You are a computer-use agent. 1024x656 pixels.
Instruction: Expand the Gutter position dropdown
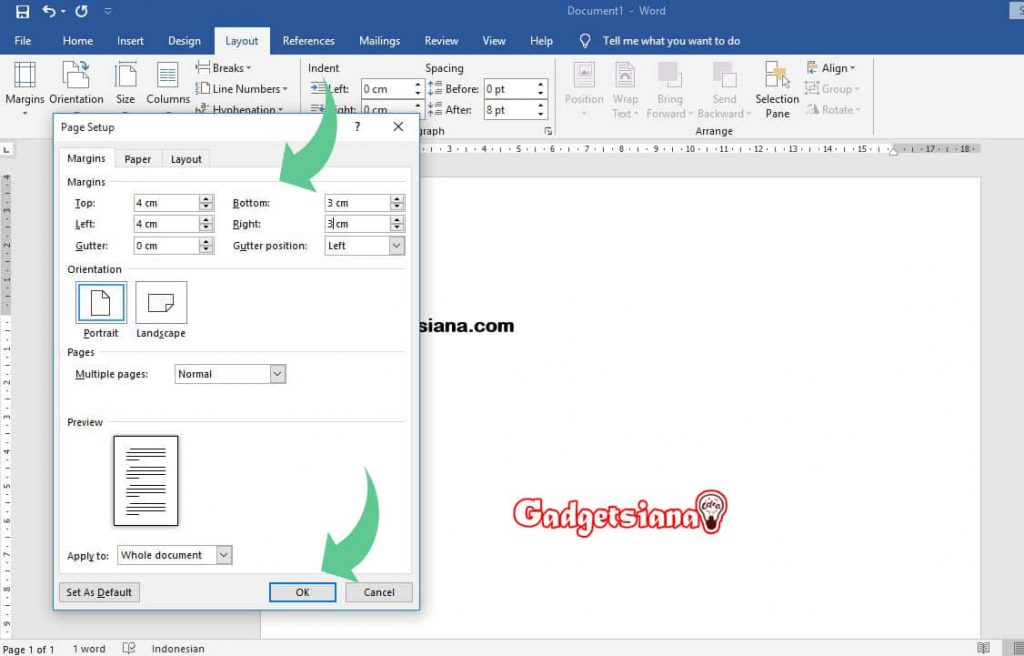pyautogui.click(x=396, y=246)
